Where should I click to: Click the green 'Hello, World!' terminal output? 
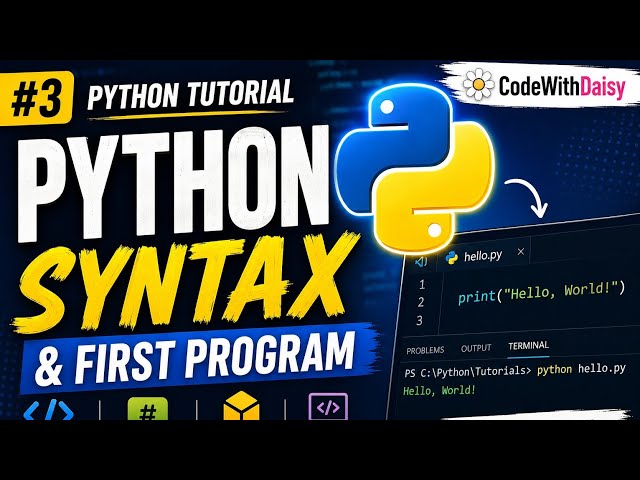[x=440, y=391]
